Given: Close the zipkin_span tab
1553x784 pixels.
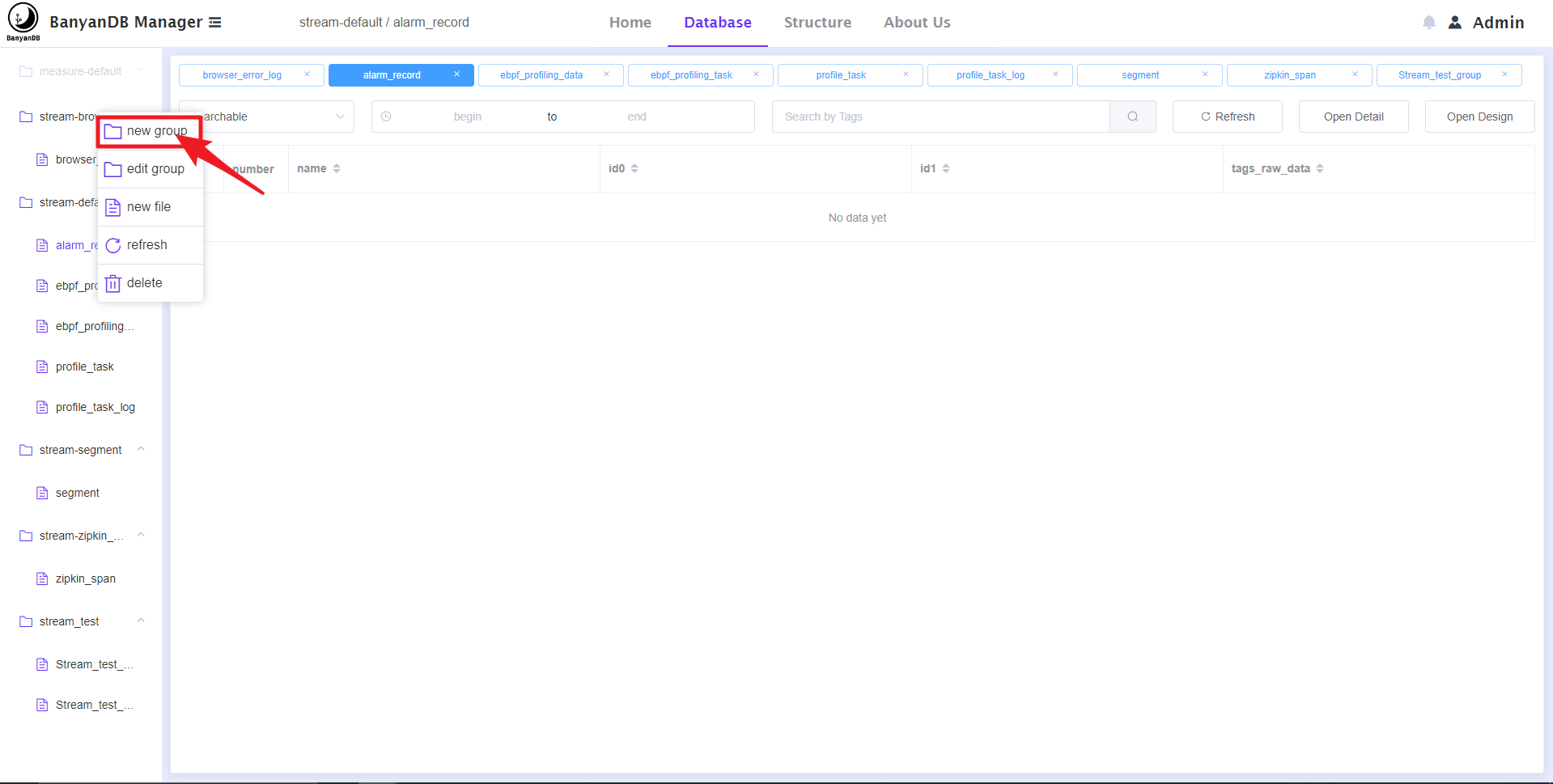Looking at the screenshot, I should coord(1355,74).
